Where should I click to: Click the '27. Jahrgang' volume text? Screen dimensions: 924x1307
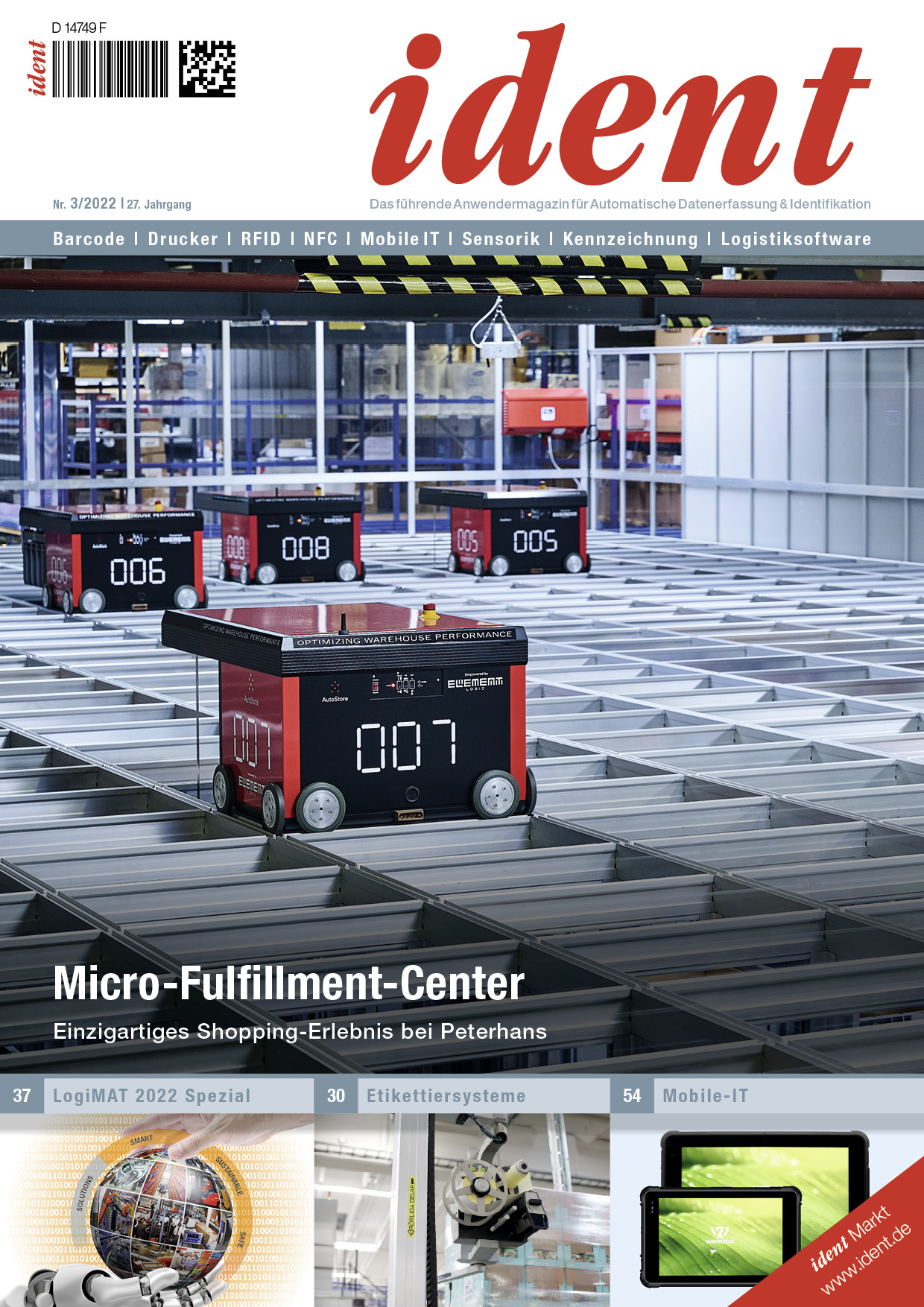(159, 204)
